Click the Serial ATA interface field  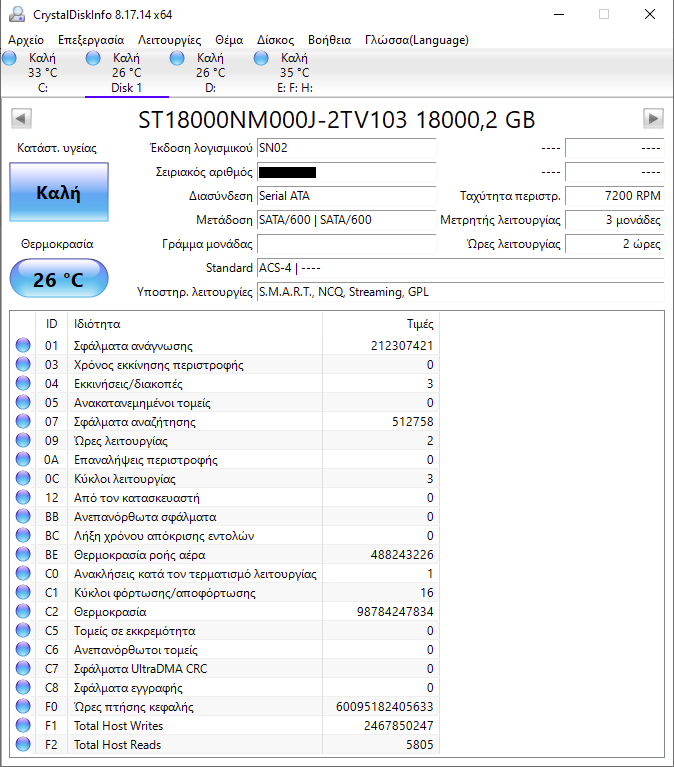coord(346,196)
